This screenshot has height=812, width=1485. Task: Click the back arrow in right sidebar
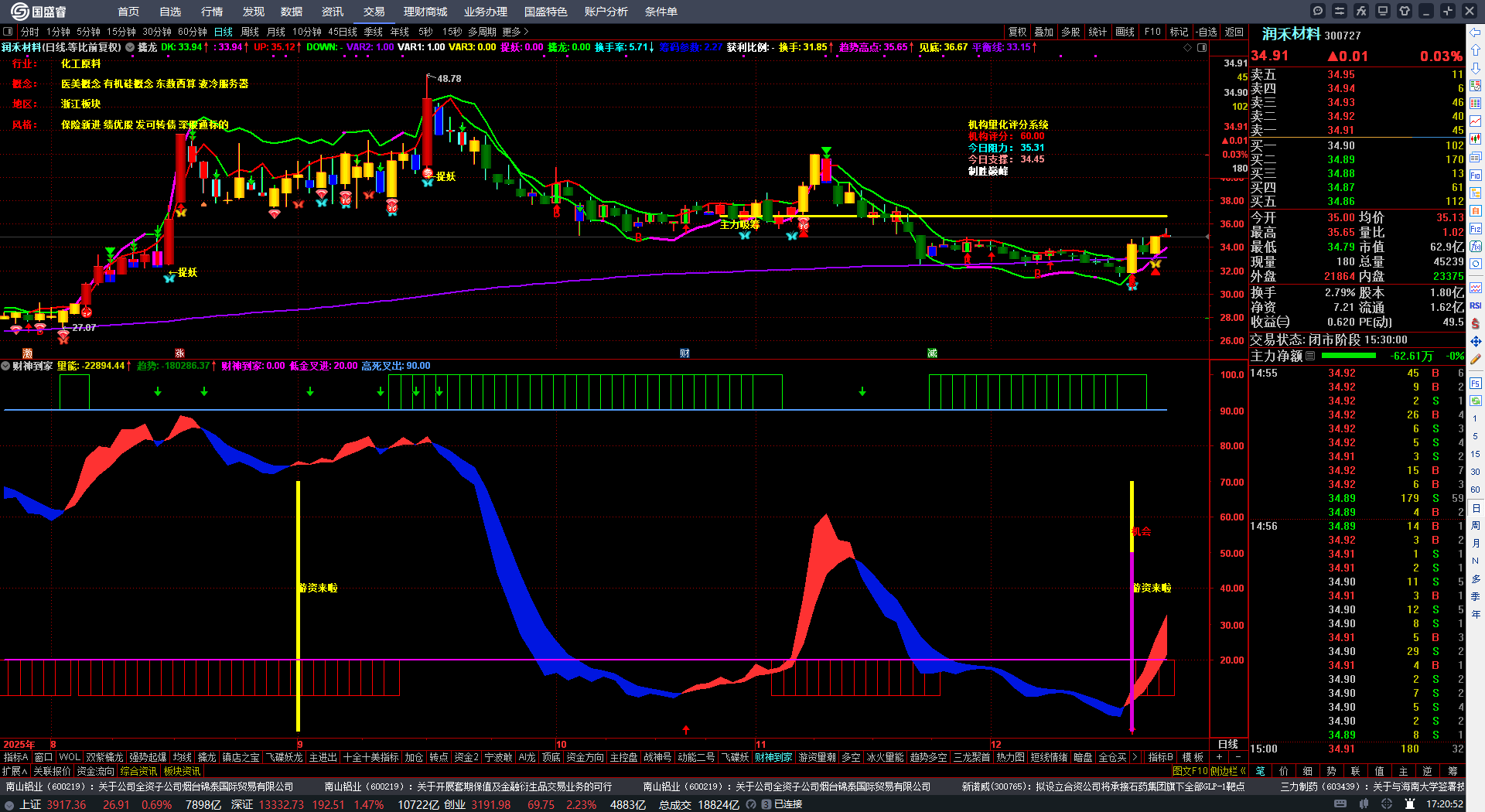[x=1476, y=32]
